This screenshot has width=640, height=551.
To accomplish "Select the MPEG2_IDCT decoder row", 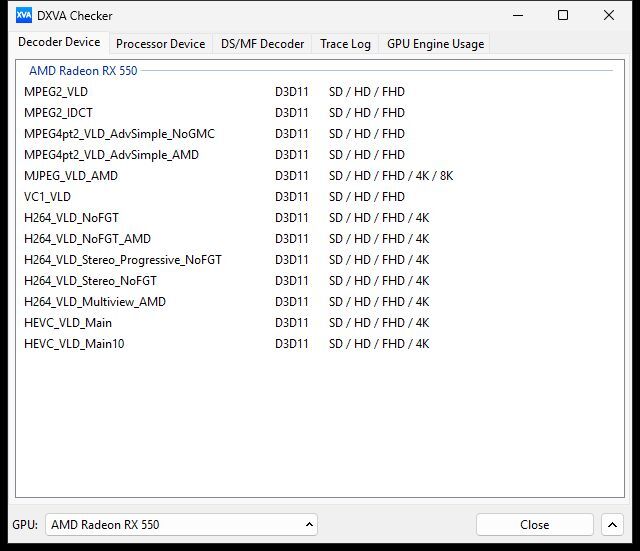I will pos(320,113).
